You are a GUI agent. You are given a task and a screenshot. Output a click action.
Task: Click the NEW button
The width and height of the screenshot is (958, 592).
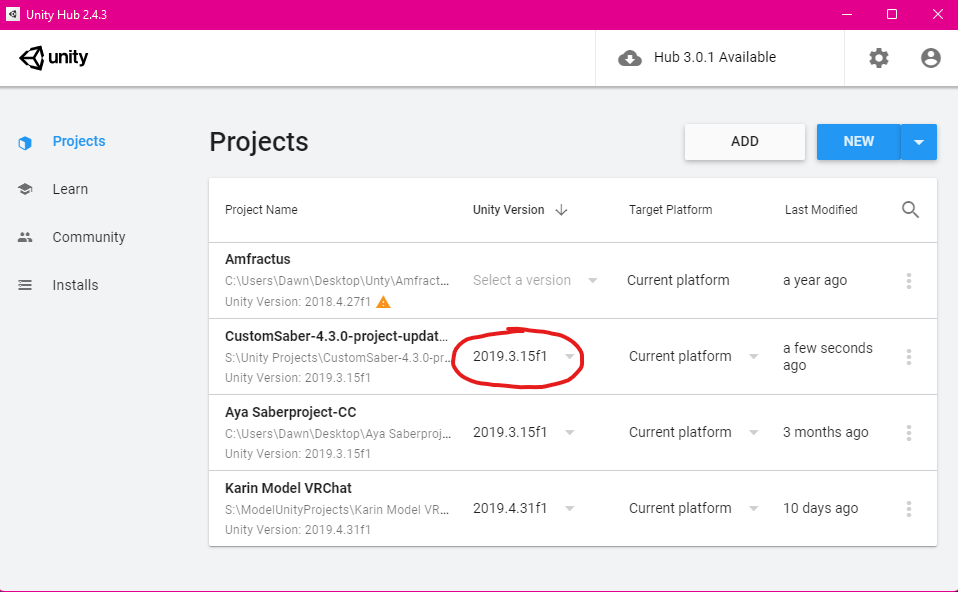(858, 141)
